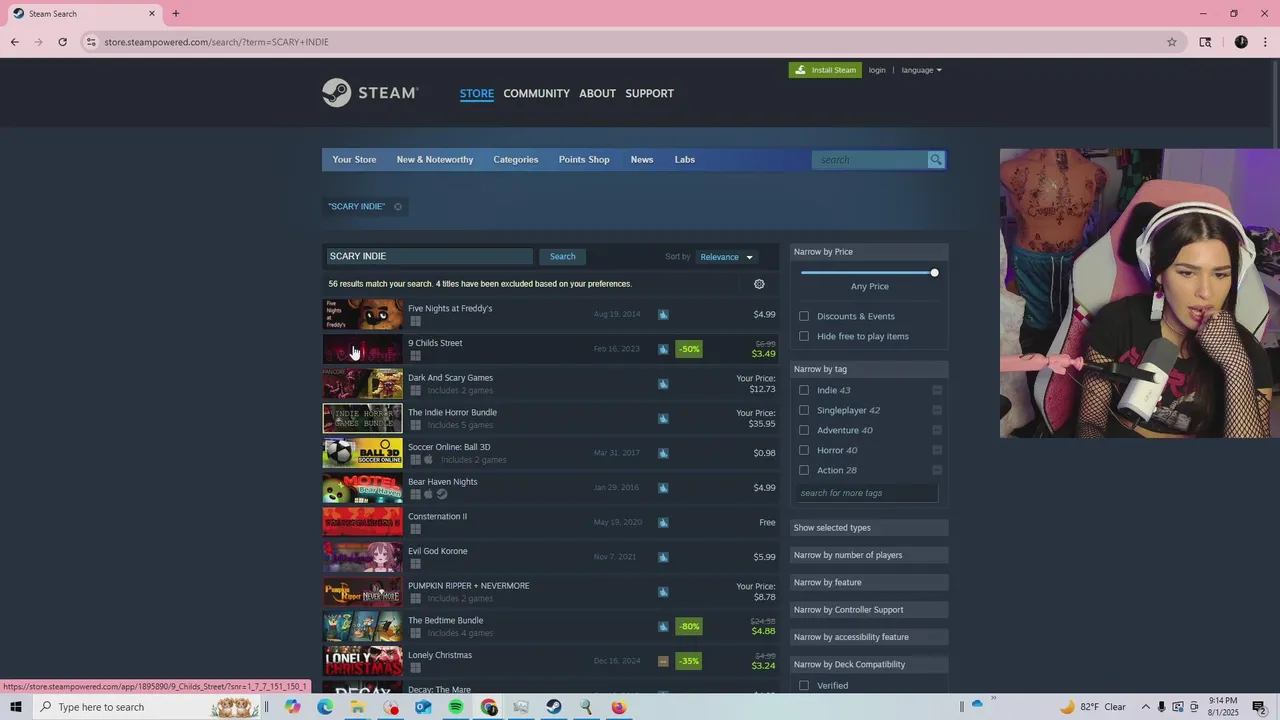Check the Singleplayer tag filter
The width and height of the screenshot is (1280, 720).
tap(804, 410)
